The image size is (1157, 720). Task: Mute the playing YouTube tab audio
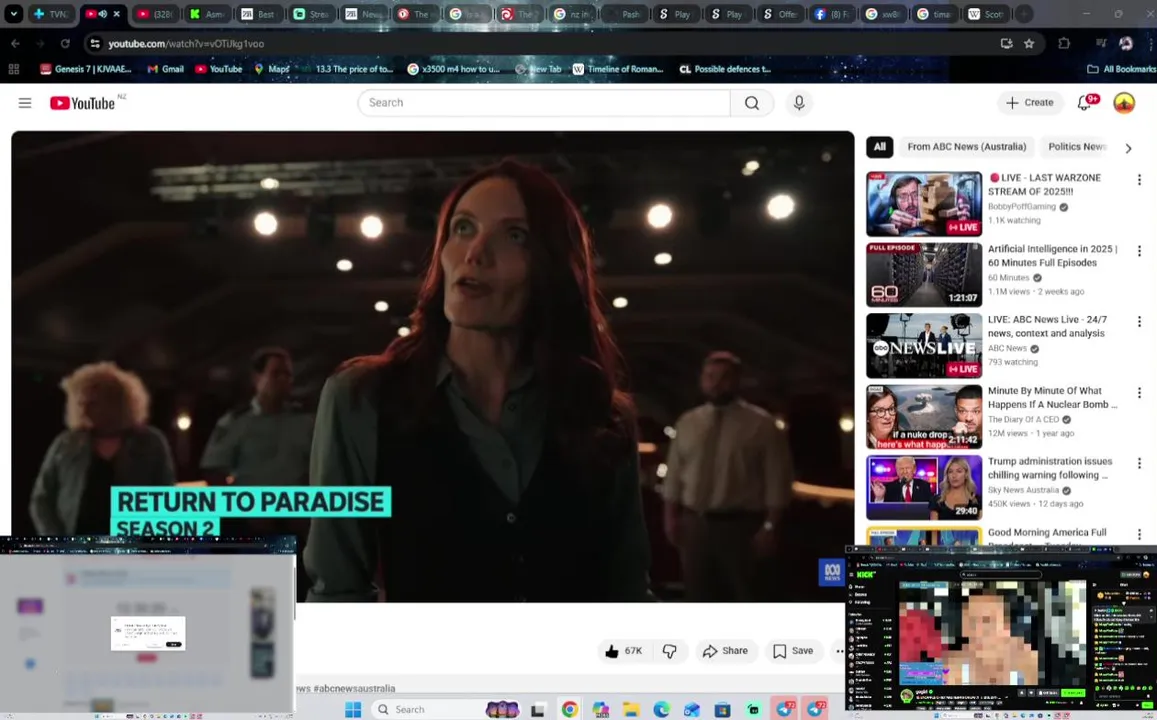(103, 14)
